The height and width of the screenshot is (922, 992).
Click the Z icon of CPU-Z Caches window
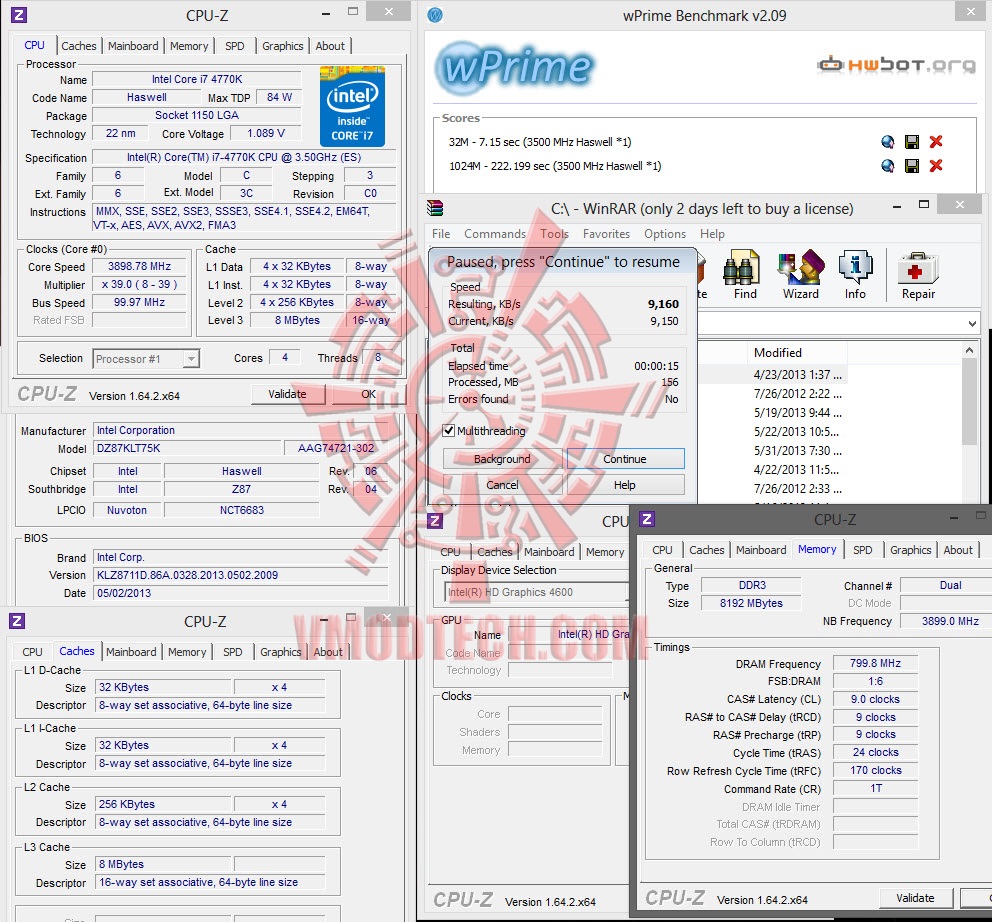click(x=17, y=621)
